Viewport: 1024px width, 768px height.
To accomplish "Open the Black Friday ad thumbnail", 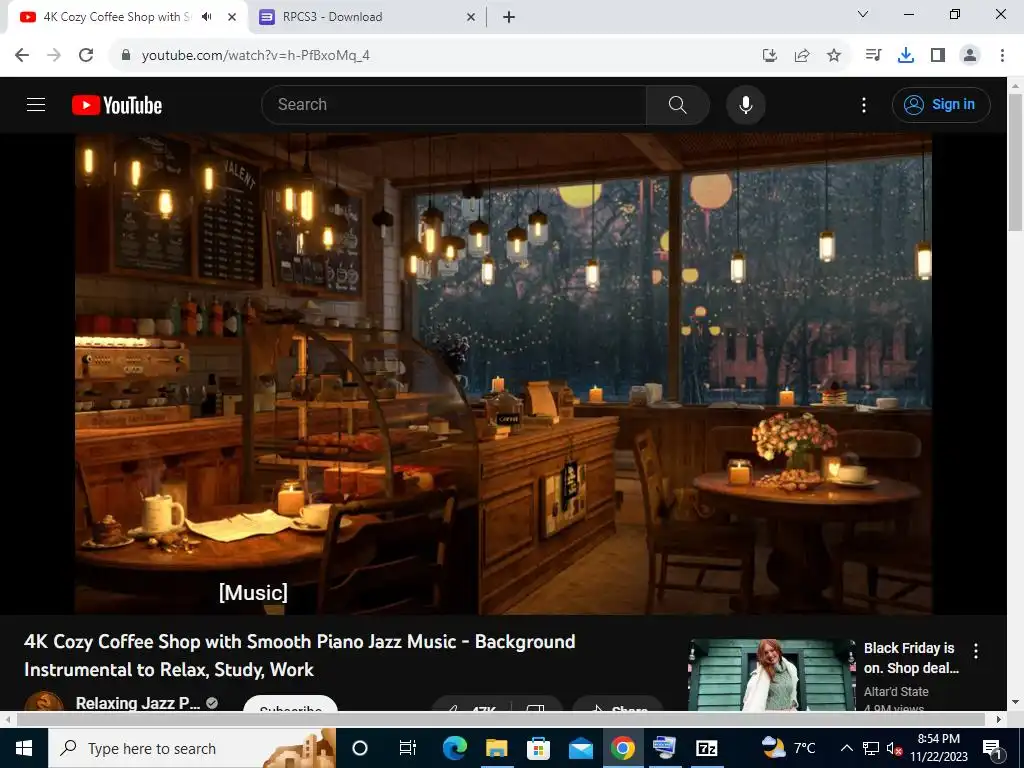I will click(x=771, y=675).
